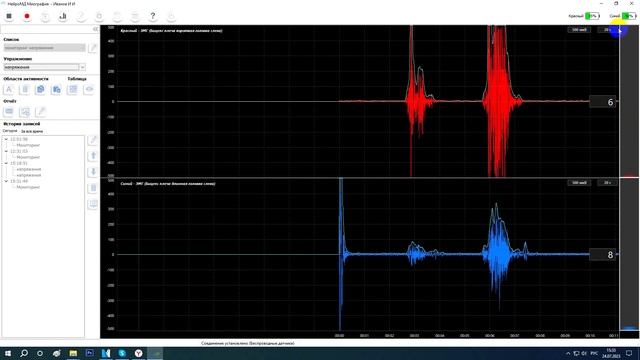Delete selected history record with trash icon
The image size is (640, 360).
pyautogui.click(x=93, y=188)
